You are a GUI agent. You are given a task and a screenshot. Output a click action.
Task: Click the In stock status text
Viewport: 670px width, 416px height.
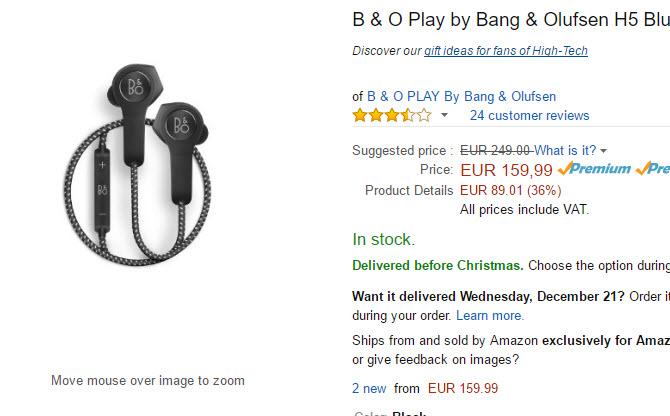tap(383, 239)
